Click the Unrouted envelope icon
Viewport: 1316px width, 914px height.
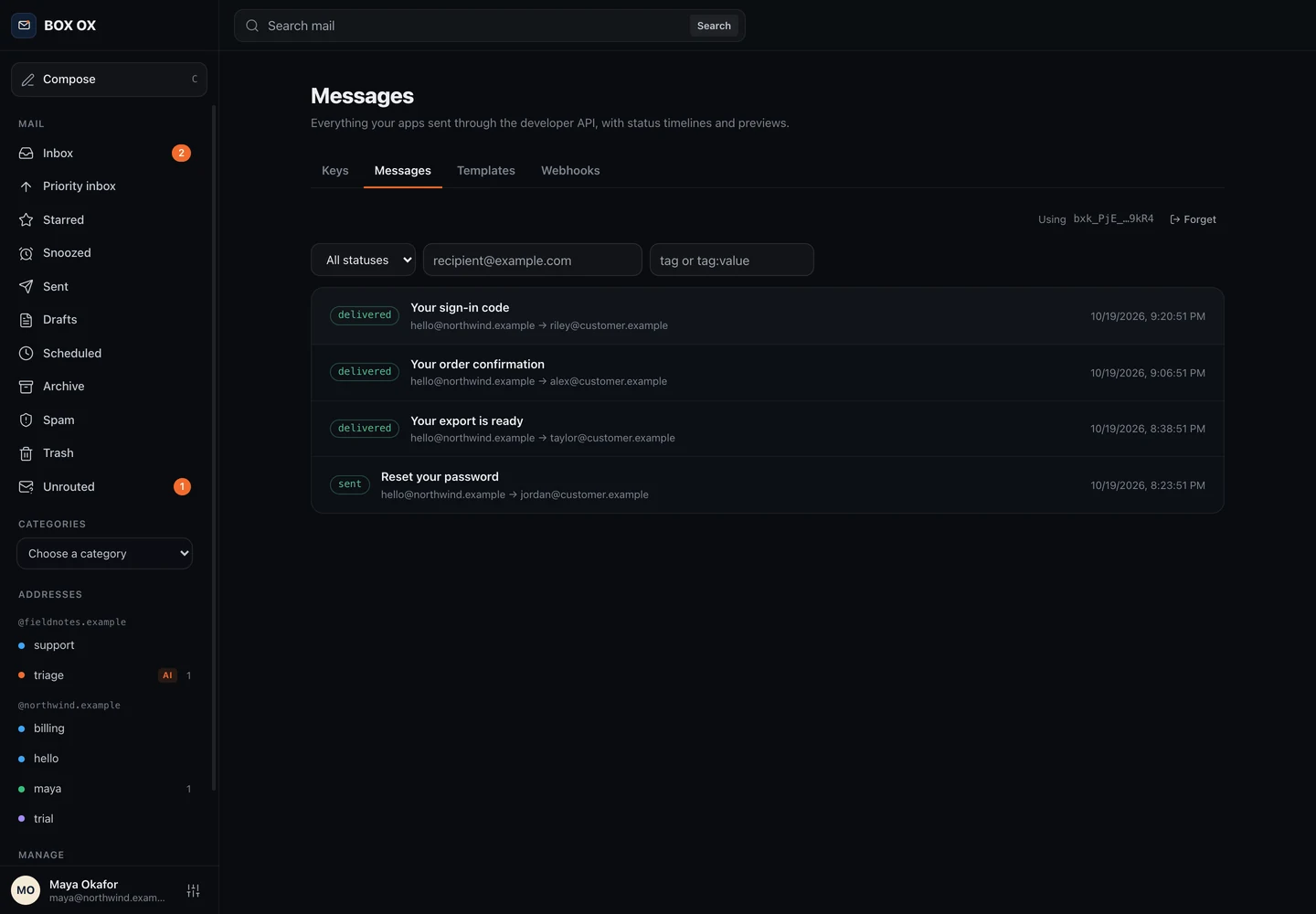click(x=27, y=487)
